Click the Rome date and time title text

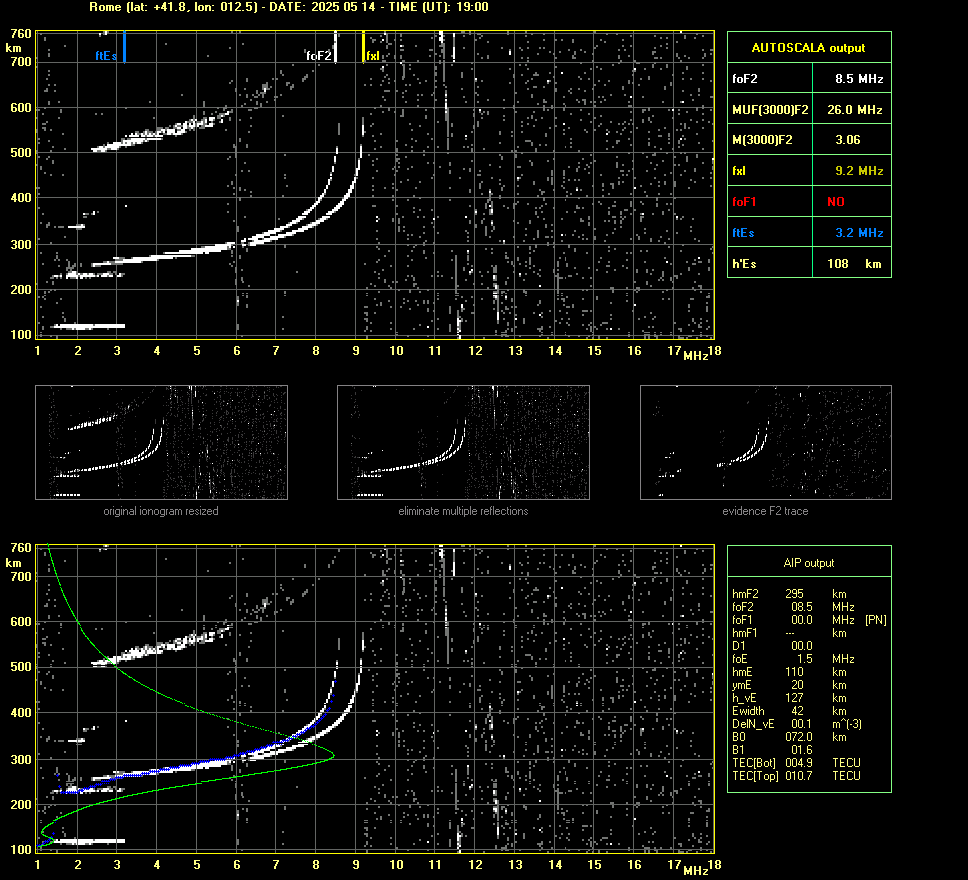coord(289,7)
